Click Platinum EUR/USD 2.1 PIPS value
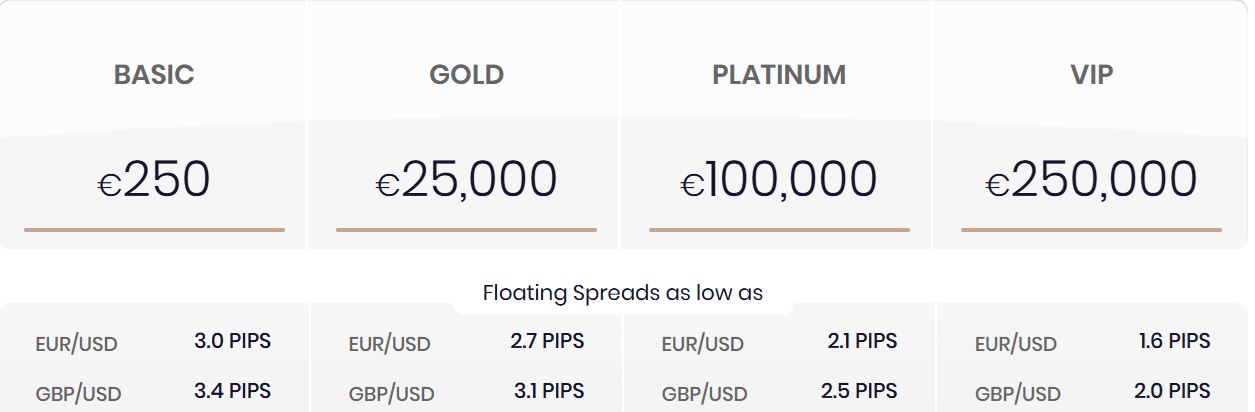Viewport: 1255px width, 412px height. point(862,341)
